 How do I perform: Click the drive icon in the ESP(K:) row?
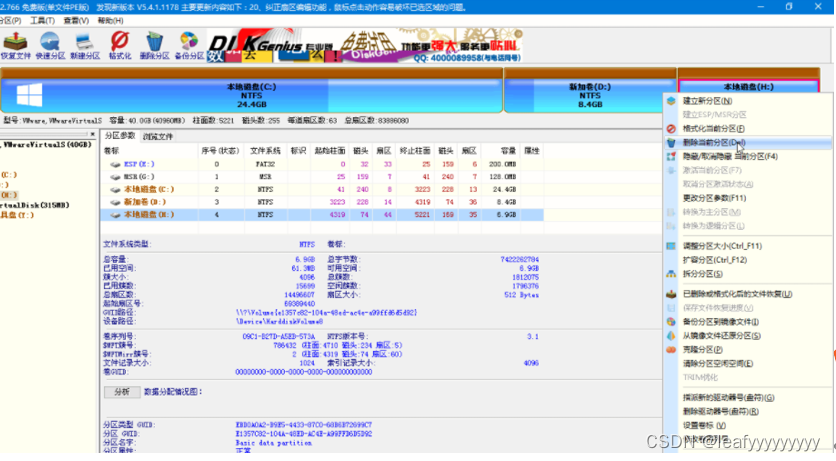pyautogui.click(x=115, y=164)
